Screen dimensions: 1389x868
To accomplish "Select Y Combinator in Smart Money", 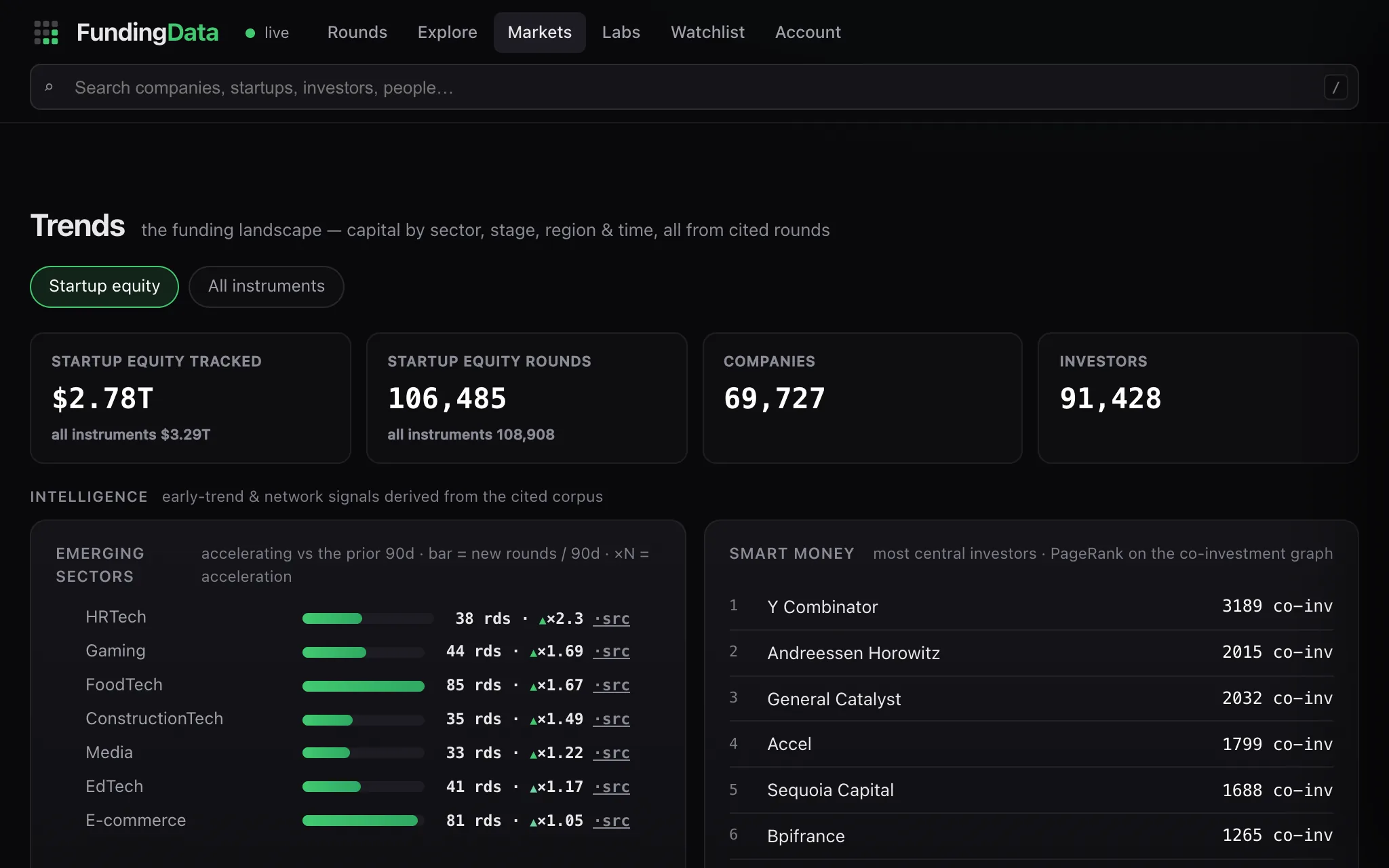I will coord(1031,606).
